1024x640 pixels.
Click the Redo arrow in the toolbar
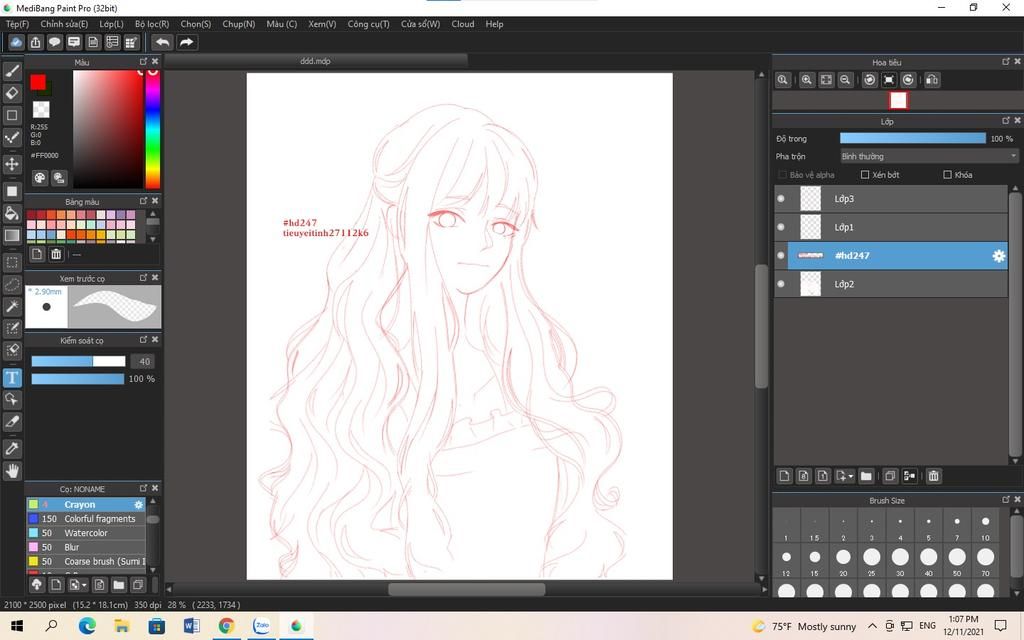point(186,42)
